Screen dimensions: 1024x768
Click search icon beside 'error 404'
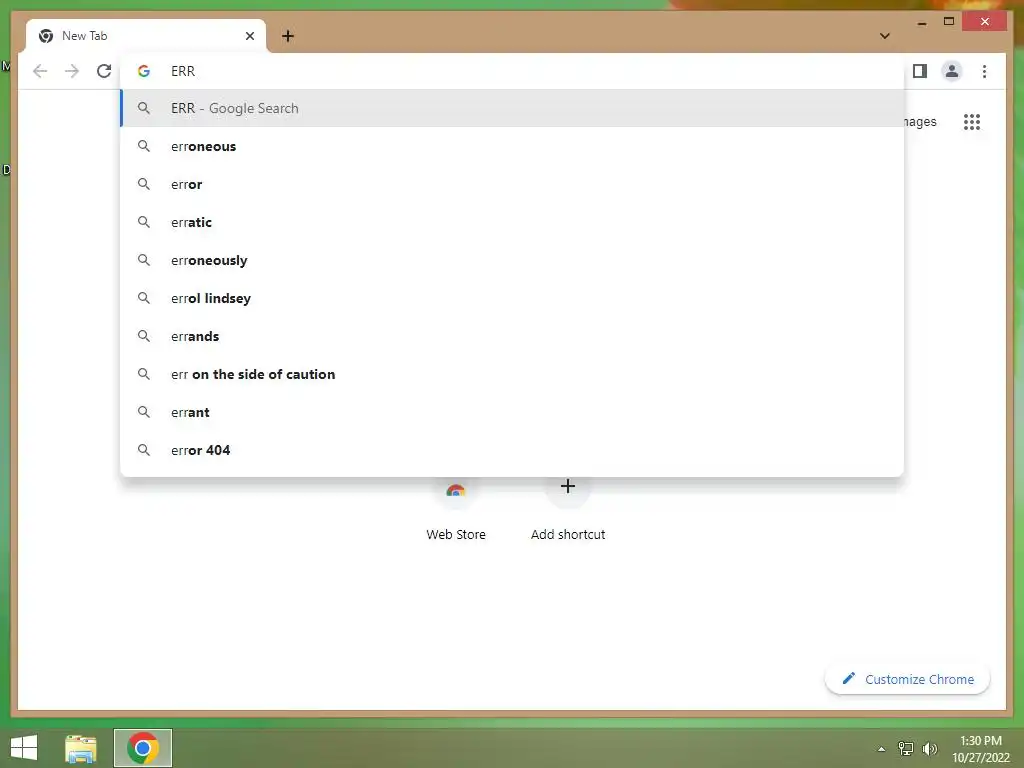pos(144,449)
